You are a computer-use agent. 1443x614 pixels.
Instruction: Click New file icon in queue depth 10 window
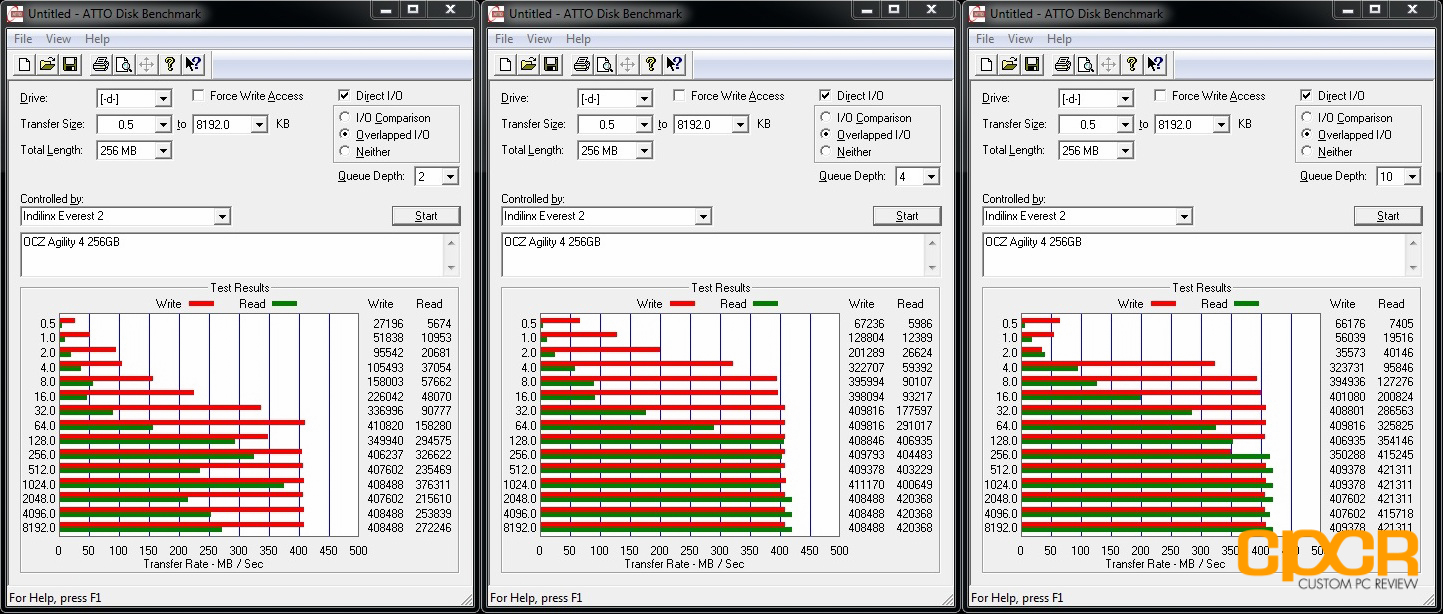tap(987, 65)
